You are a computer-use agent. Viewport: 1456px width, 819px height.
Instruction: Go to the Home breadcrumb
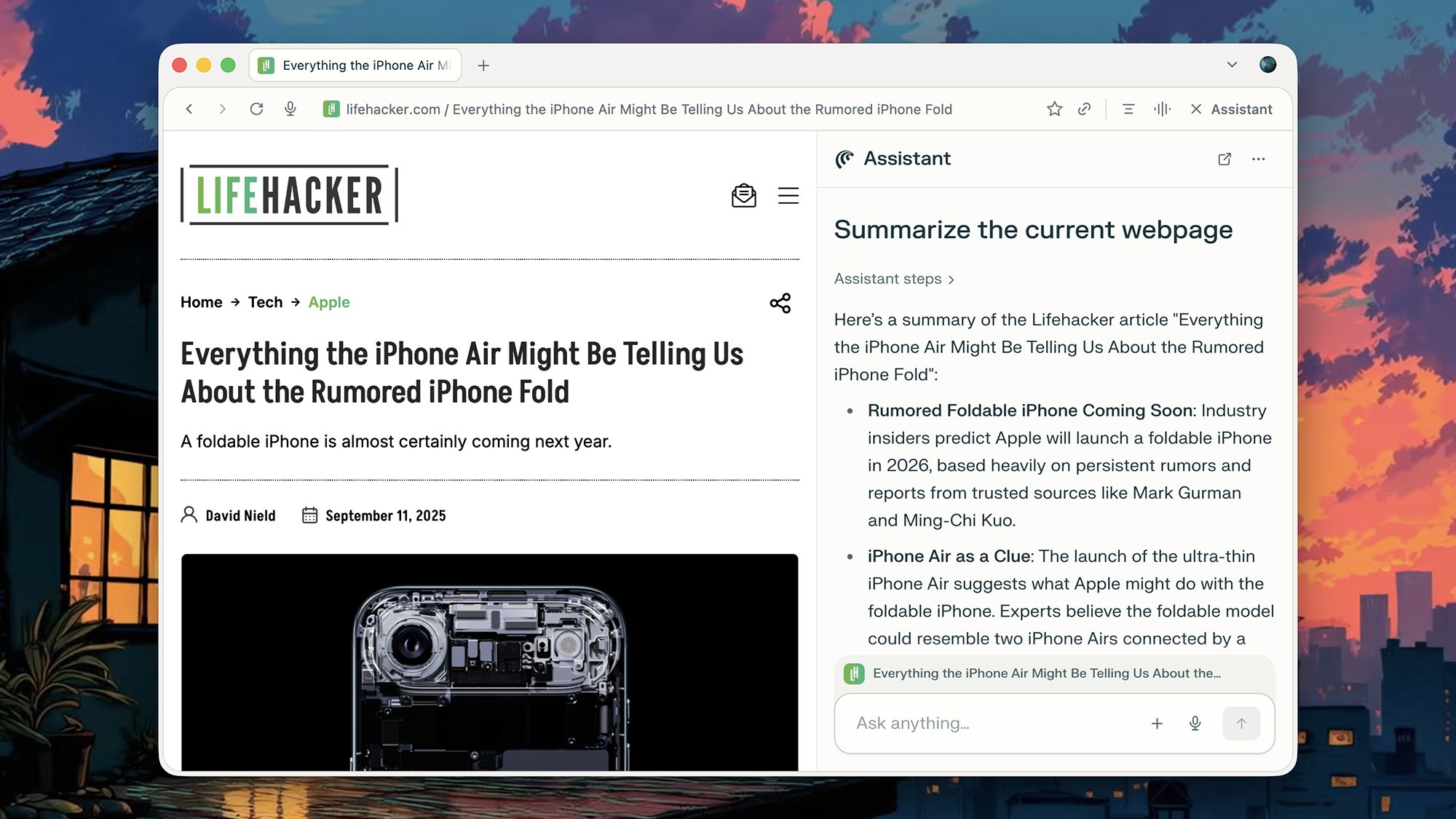click(202, 302)
